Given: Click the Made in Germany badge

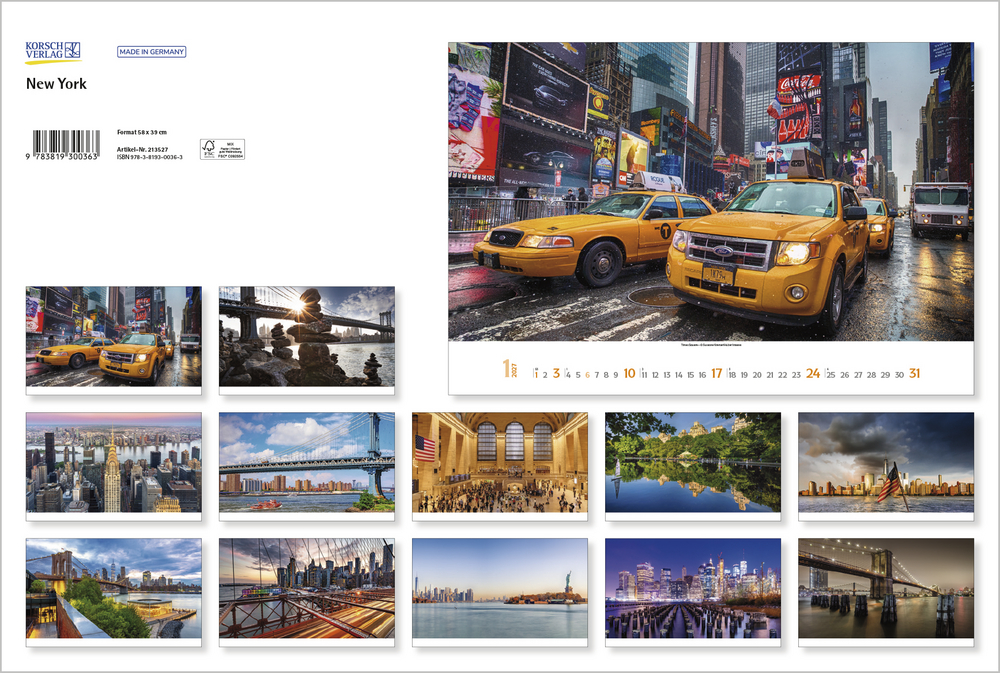Looking at the screenshot, I should (151, 52).
